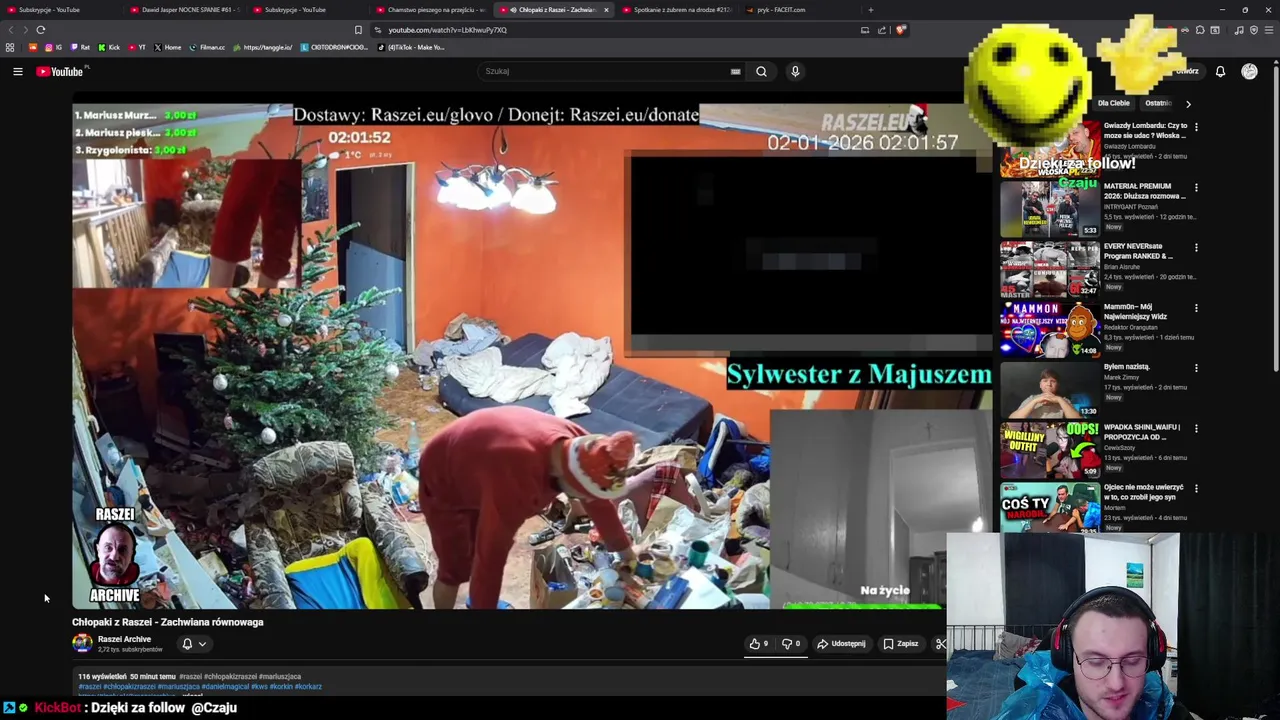Open the browser main menu icon
The width and height of the screenshot is (1280, 720).
(x=1269, y=30)
